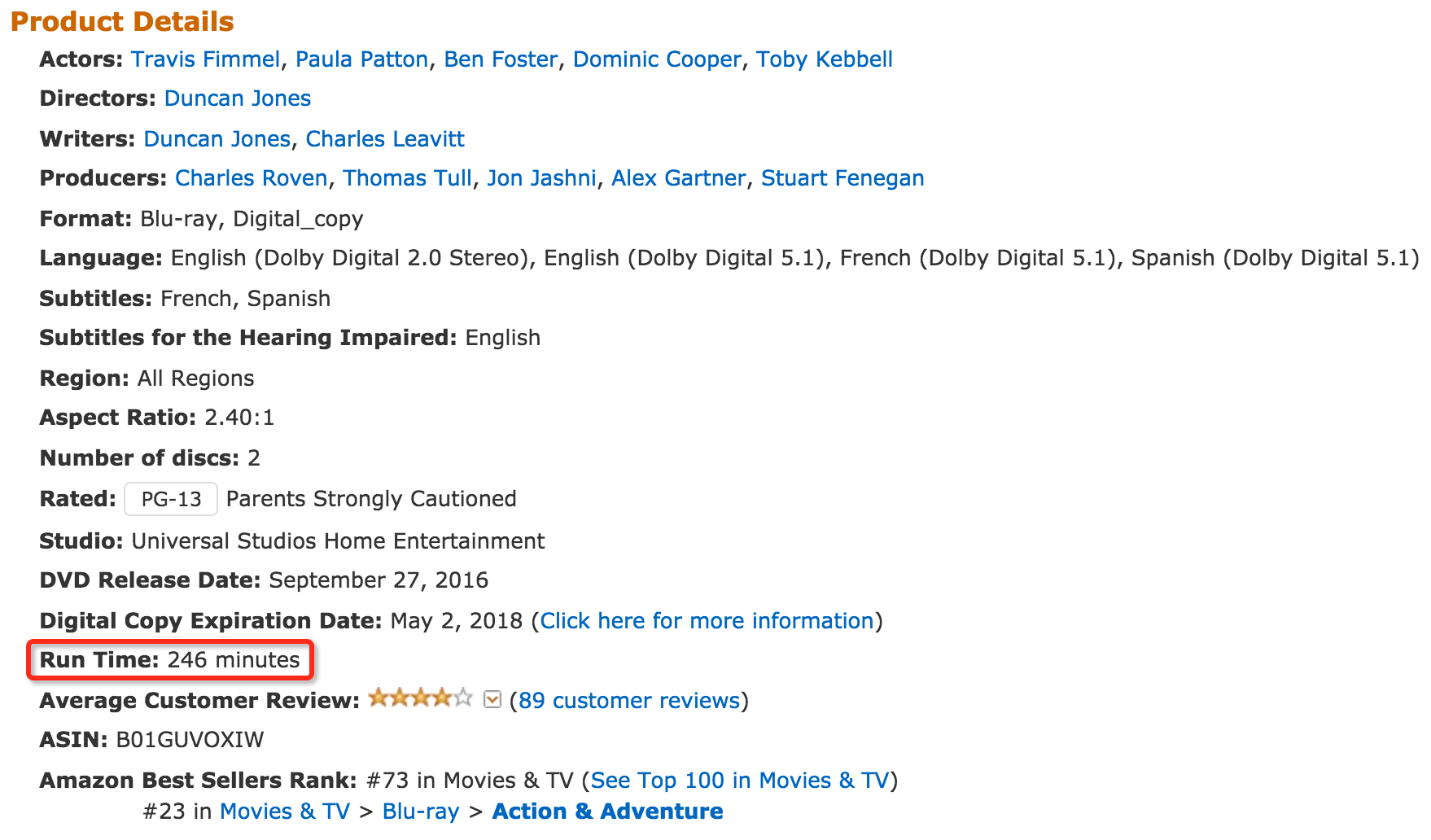The width and height of the screenshot is (1431, 840).
Task: Click the PG-13 rating badge
Action: (171, 499)
